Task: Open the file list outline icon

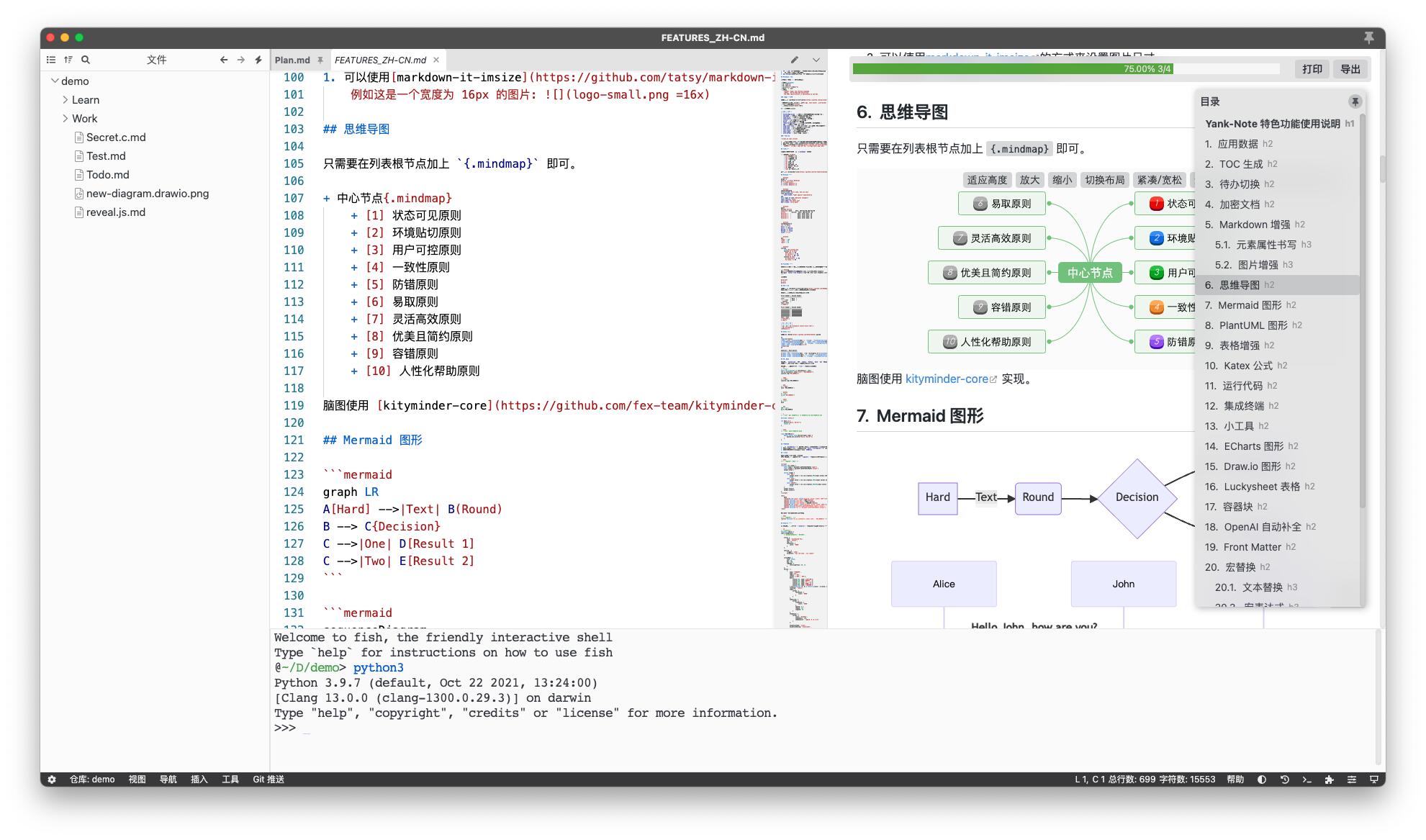Action: [51, 60]
